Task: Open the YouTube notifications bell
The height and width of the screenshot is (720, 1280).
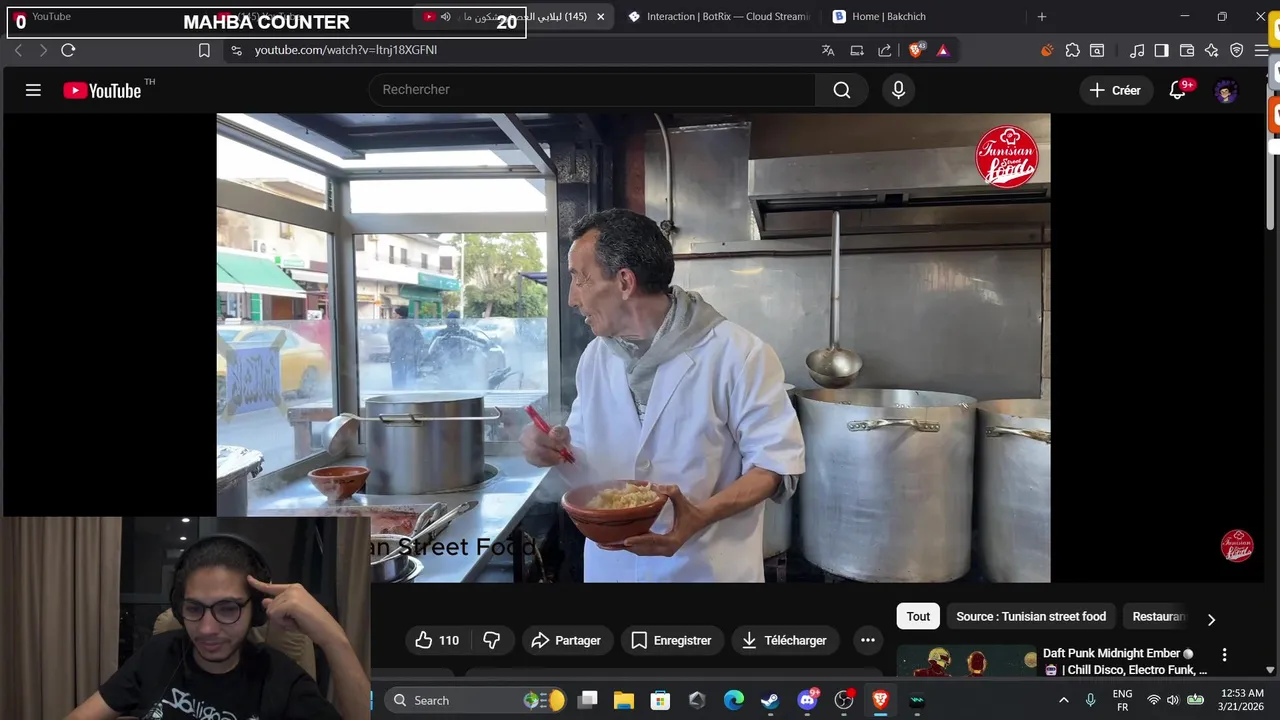Action: pyautogui.click(x=1178, y=90)
